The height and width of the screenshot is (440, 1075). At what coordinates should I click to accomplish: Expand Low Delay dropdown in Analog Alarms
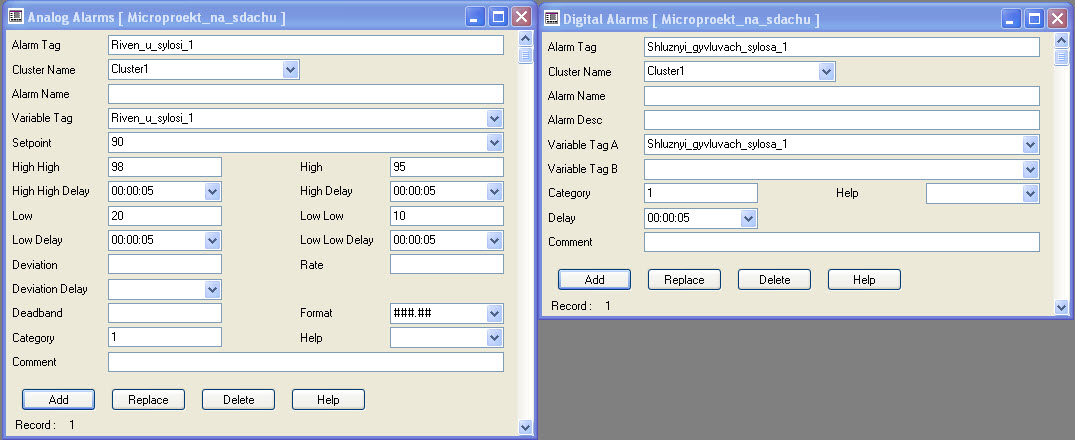point(213,240)
